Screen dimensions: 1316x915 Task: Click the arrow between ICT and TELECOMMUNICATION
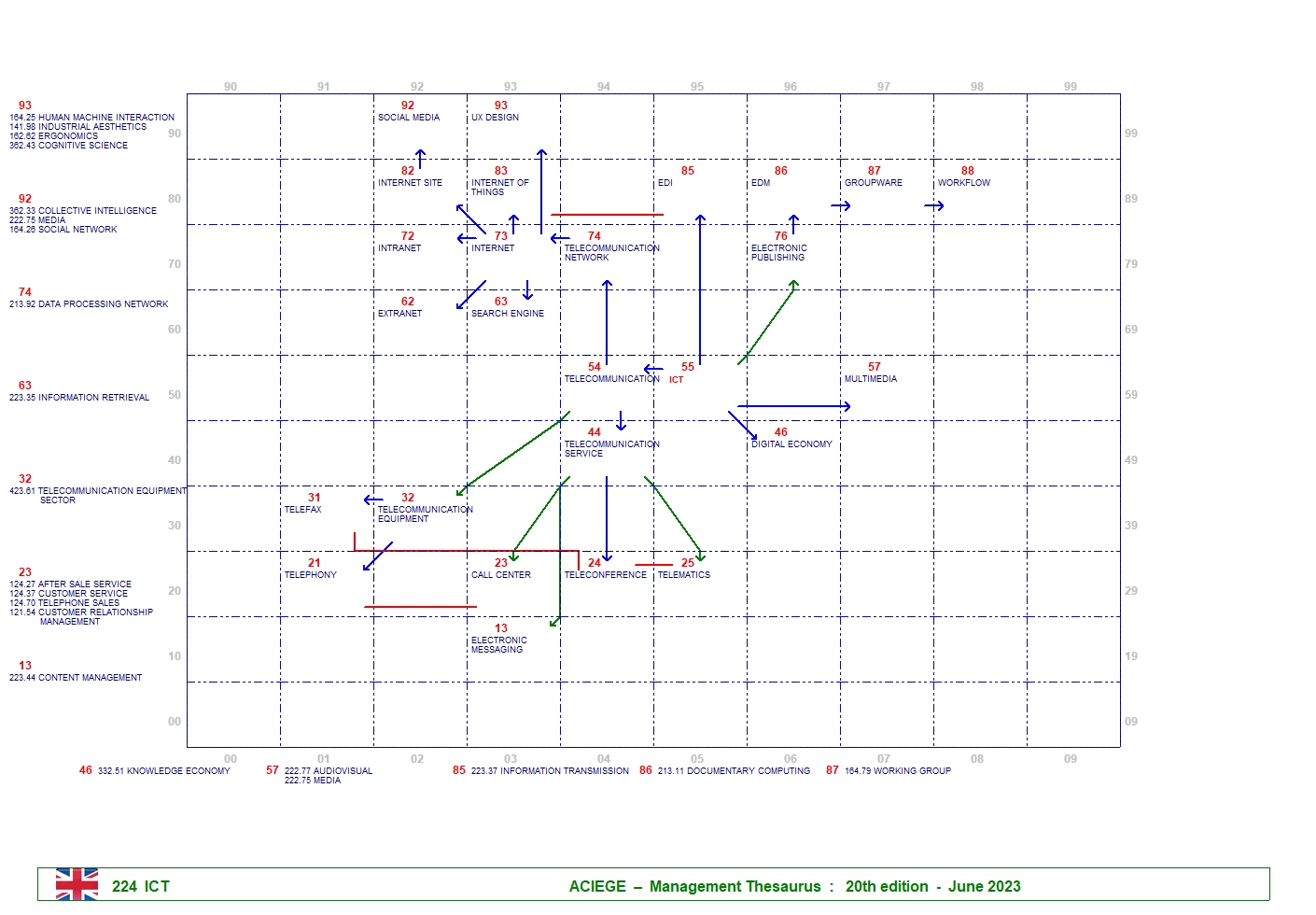coord(653,370)
